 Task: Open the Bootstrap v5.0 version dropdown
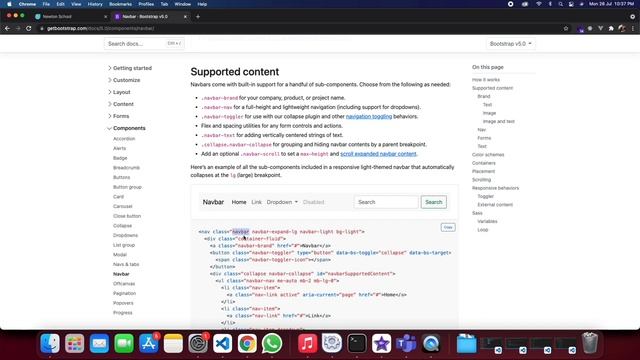point(511,44)
